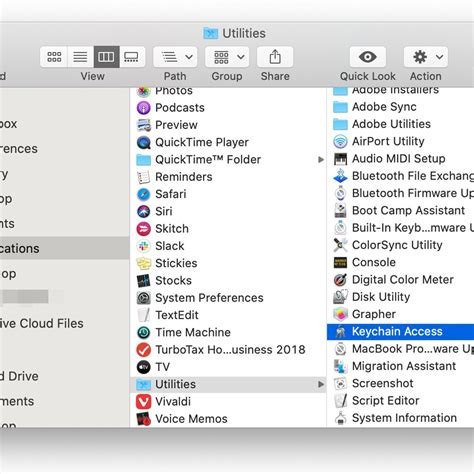Select the Podcasts app icon
The width and height of the screenshot is (474, 474).
tap(144, 108)
